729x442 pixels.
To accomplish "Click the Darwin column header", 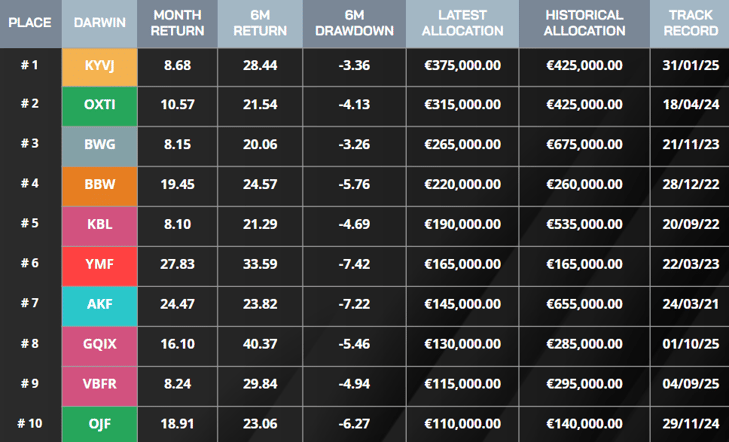I will pos(100,23).
